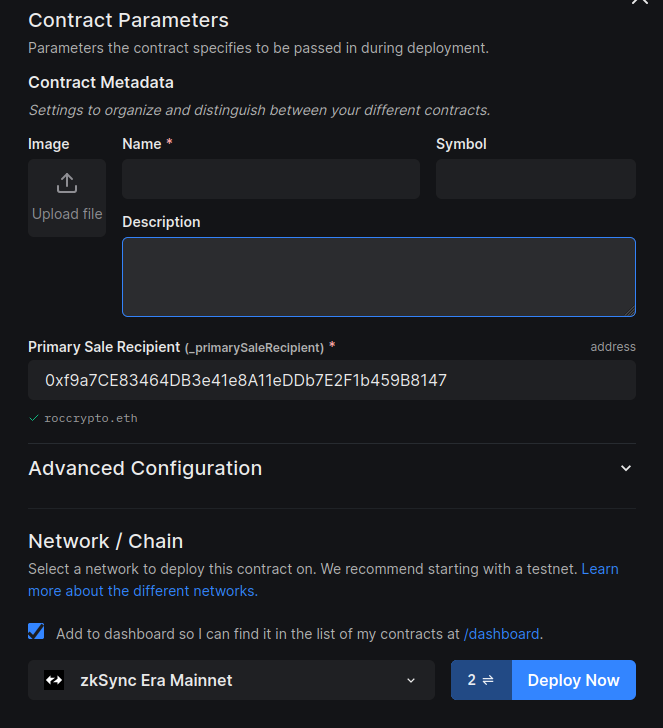Click the zkSync Era network logo icon
The height and width of the screenshot is (728, 663).
(54, 680)
